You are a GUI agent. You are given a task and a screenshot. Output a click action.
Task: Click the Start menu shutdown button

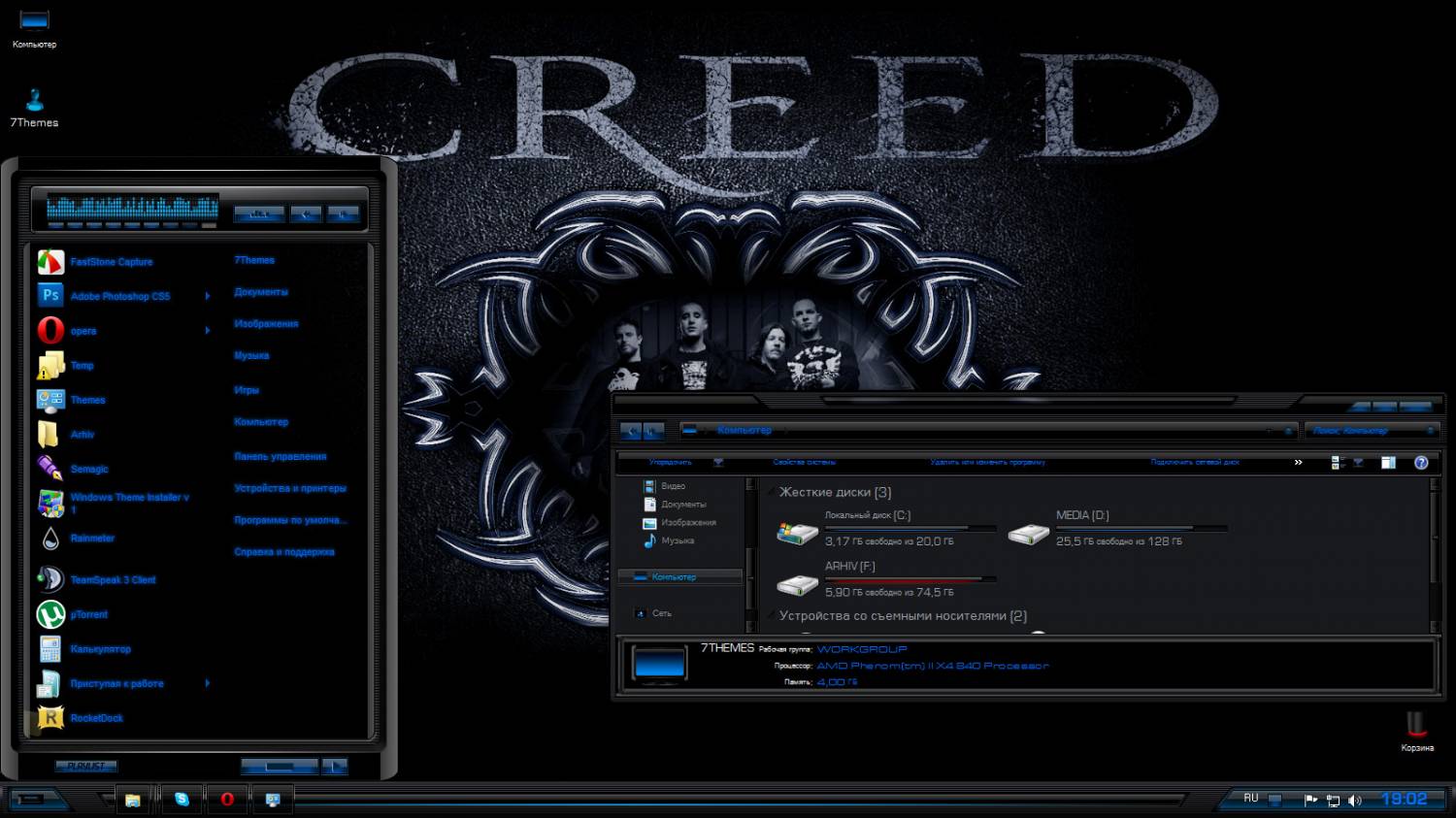[279, 767]
